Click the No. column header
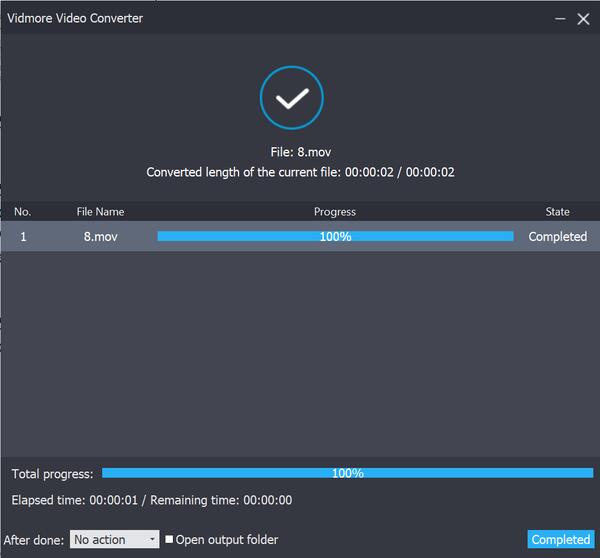Image resolution: width=600 pixels, height=558 pixels. (22, 212)
